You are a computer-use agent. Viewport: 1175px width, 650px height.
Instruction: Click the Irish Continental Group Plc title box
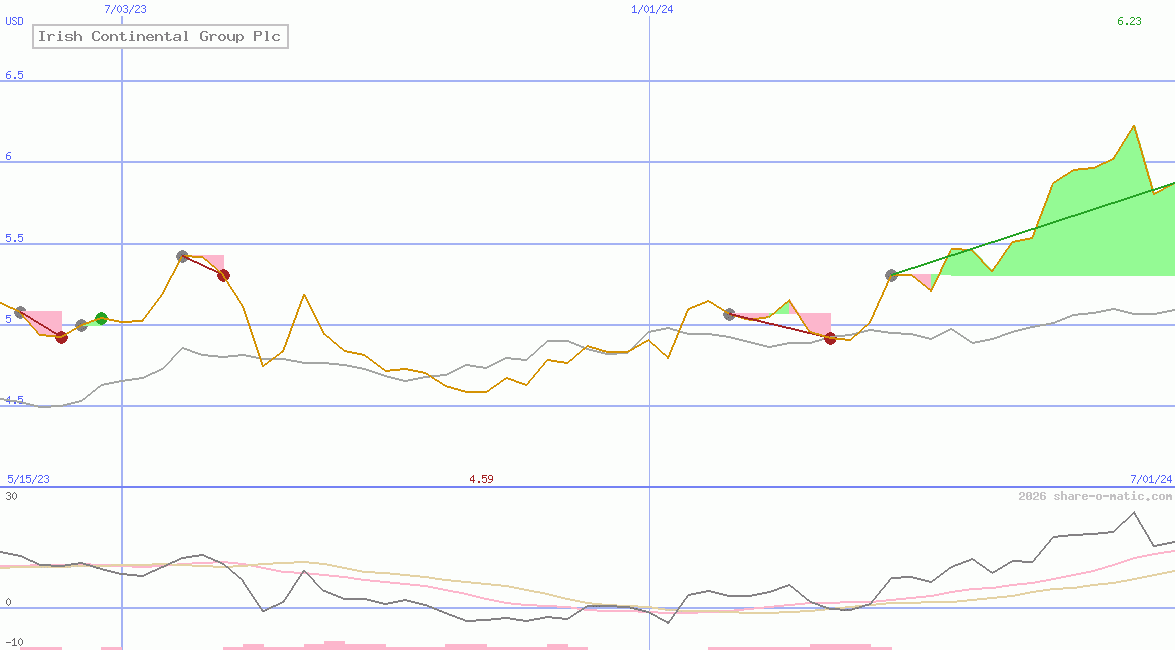click(x=160, y=37)
